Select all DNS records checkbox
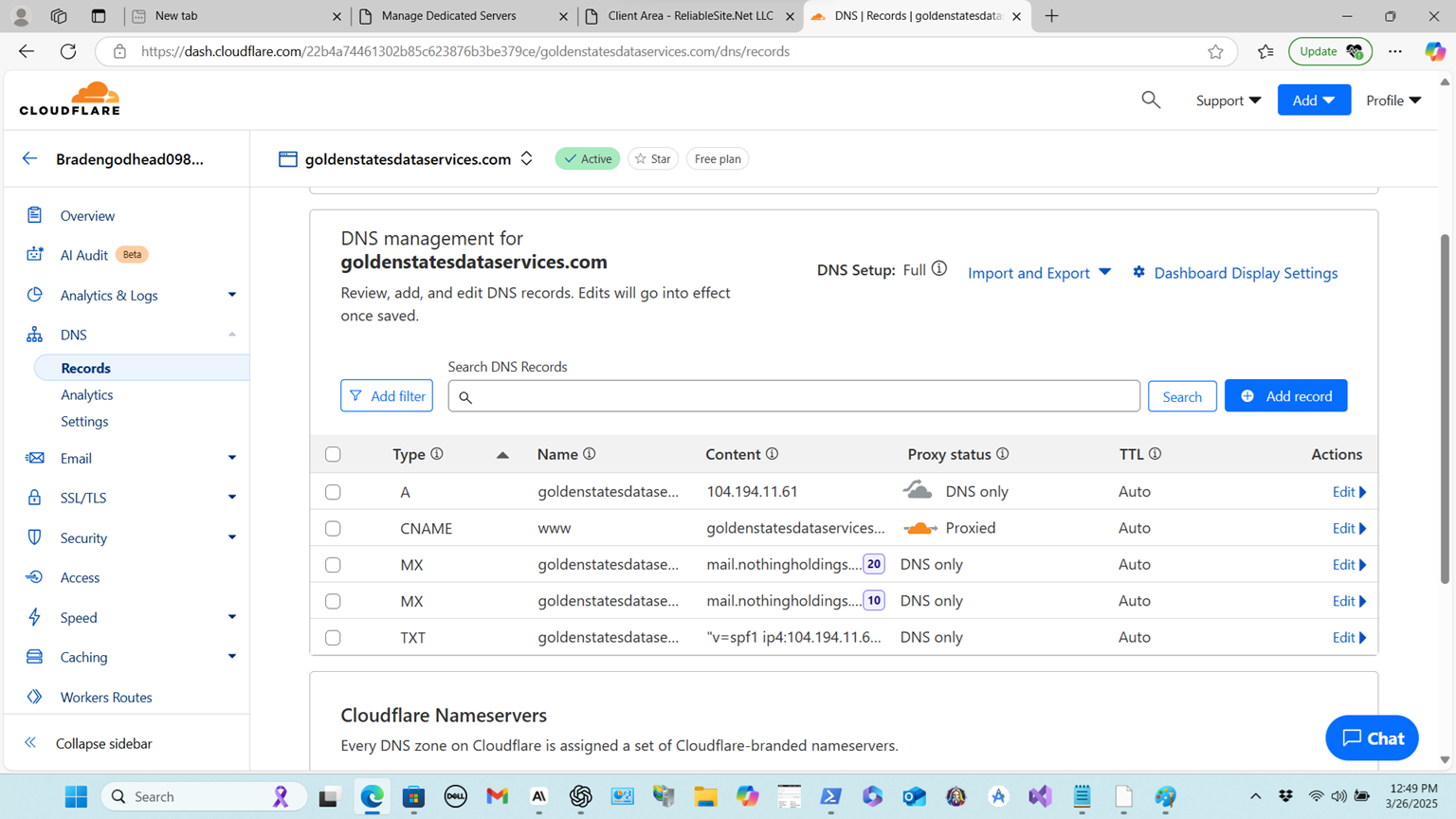This screenshot has width=1456, height=819. (333, 454)
